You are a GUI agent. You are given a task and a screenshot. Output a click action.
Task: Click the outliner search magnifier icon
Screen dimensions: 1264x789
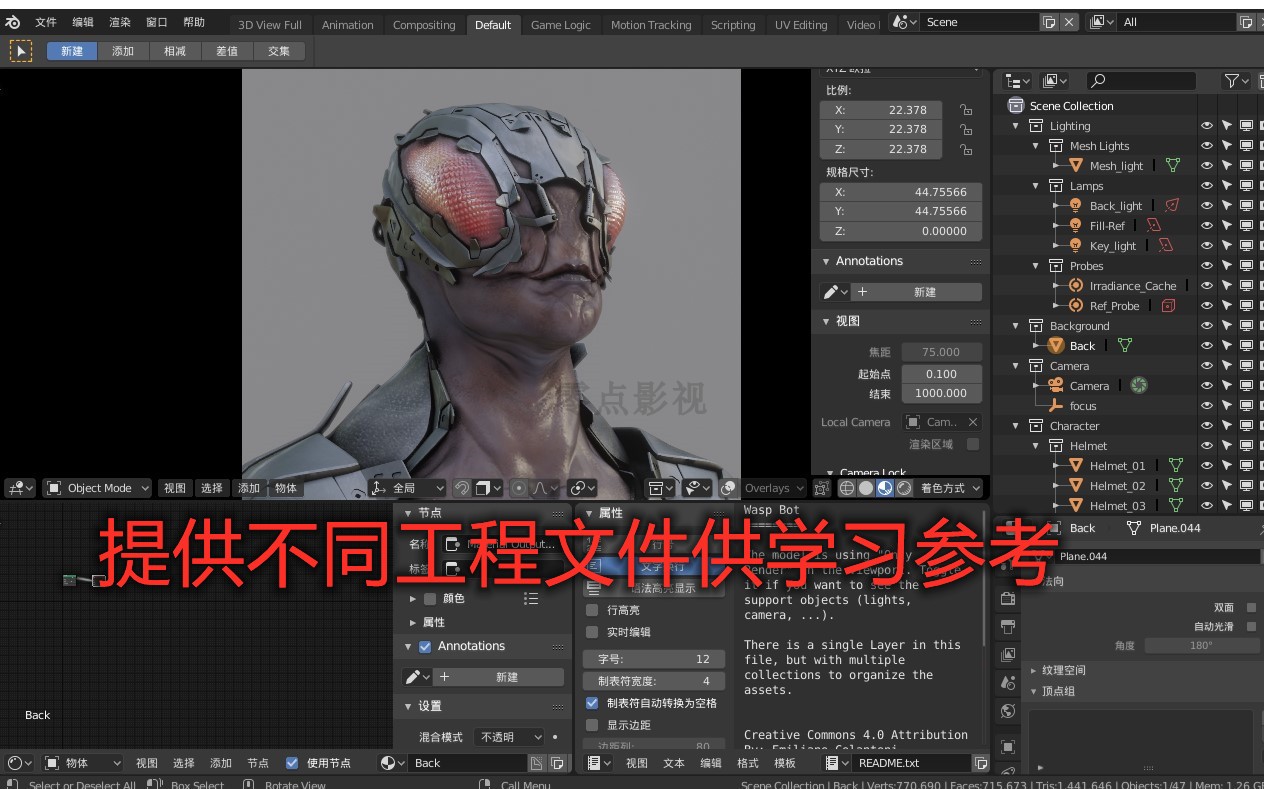(x=1098, y=81)
